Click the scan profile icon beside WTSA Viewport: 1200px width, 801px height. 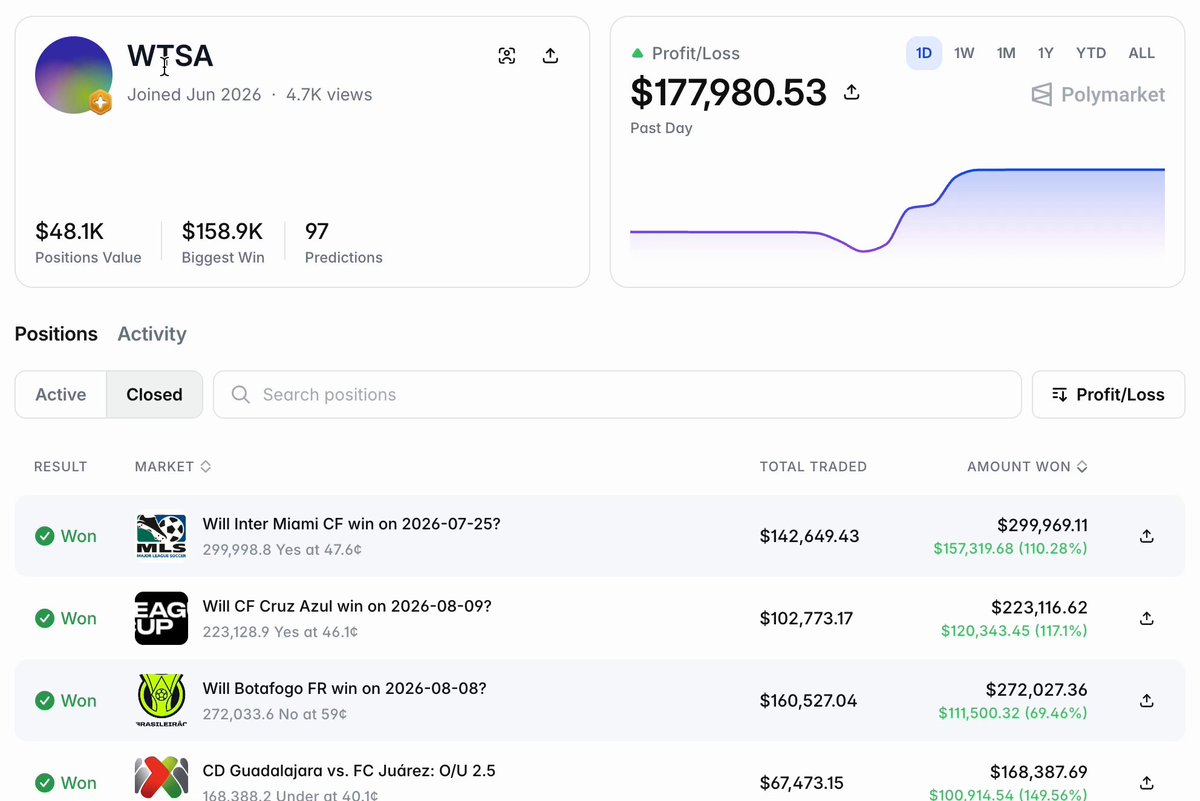[507, 56]
